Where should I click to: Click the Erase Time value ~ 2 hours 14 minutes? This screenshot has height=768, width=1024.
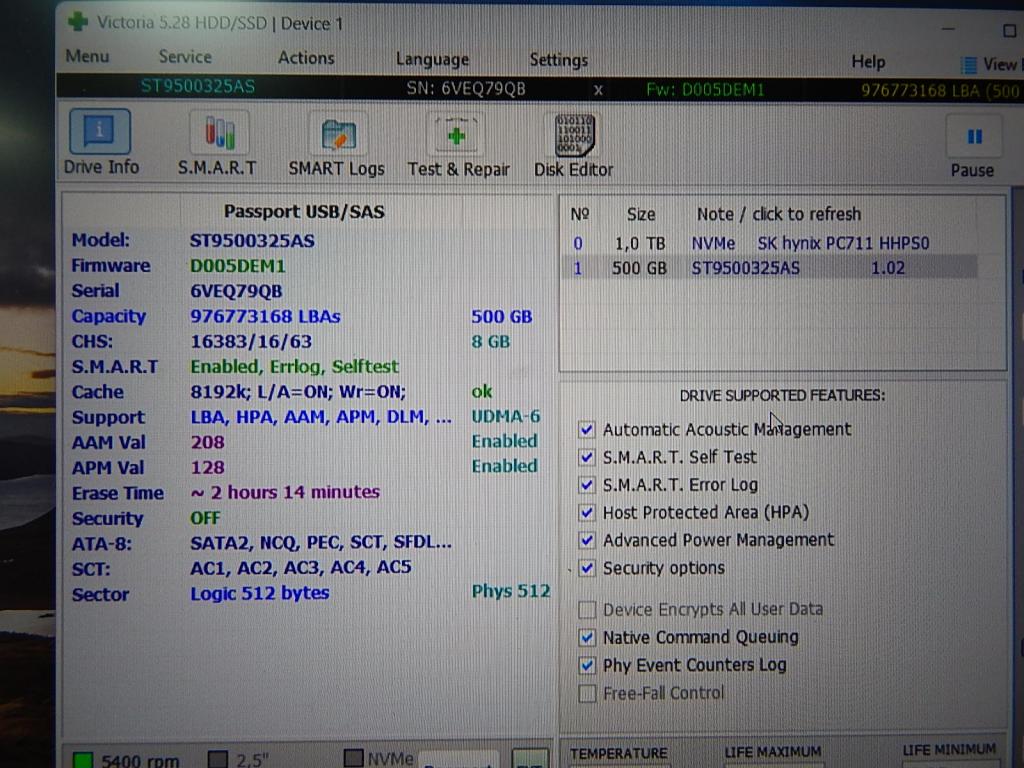pos(285,492)
